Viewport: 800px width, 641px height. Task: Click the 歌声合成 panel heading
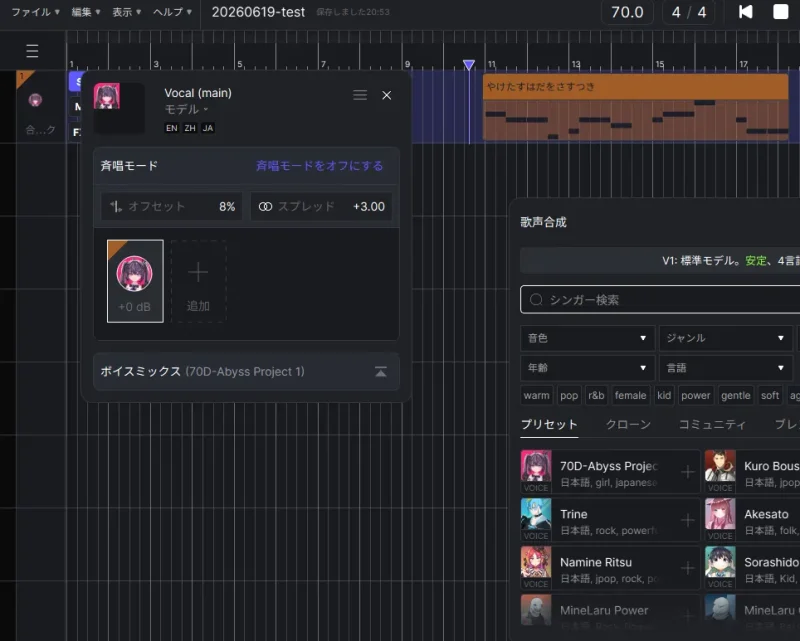[543, 222]
